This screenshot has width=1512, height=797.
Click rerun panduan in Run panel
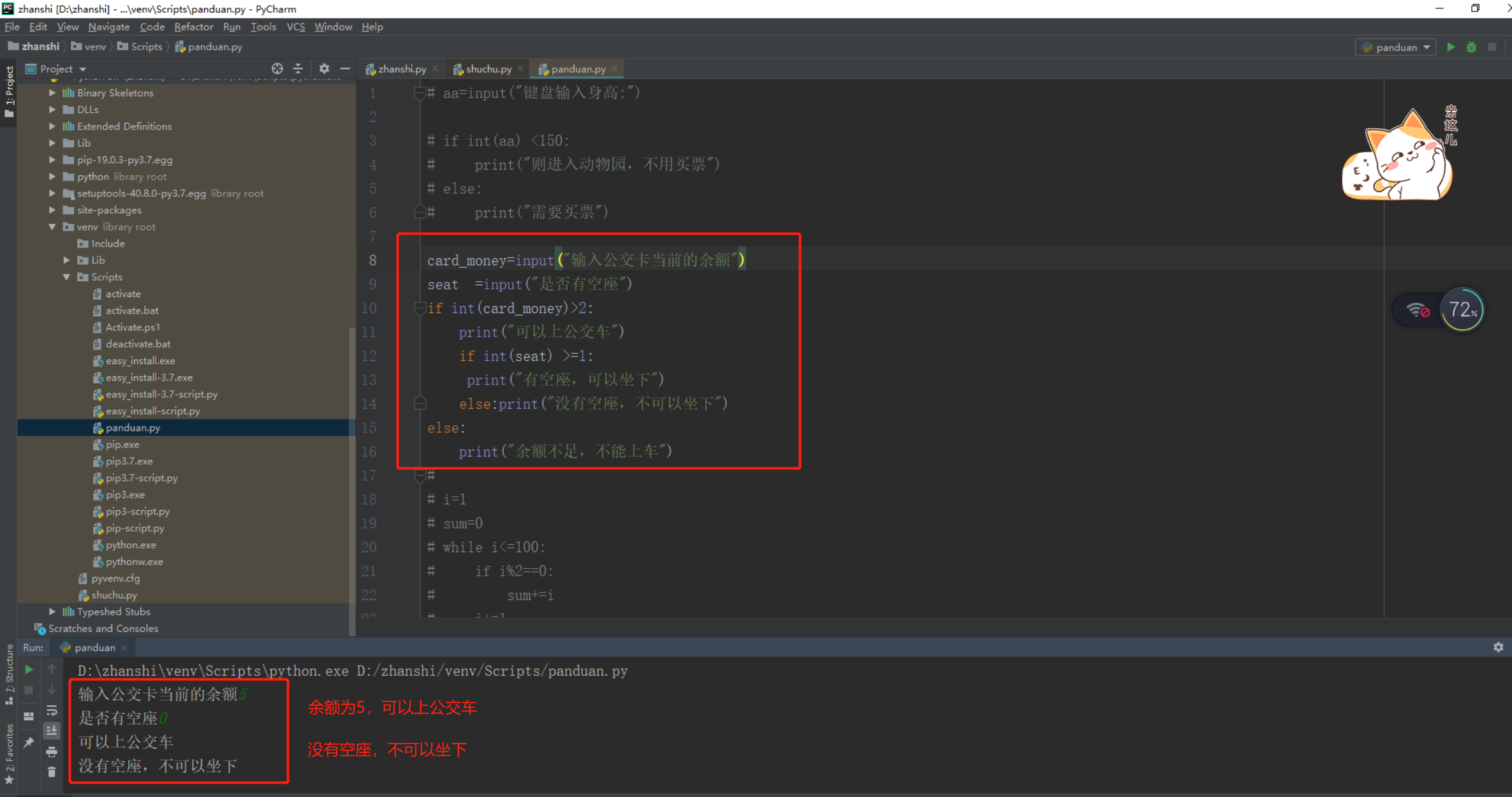coord(29,669)
